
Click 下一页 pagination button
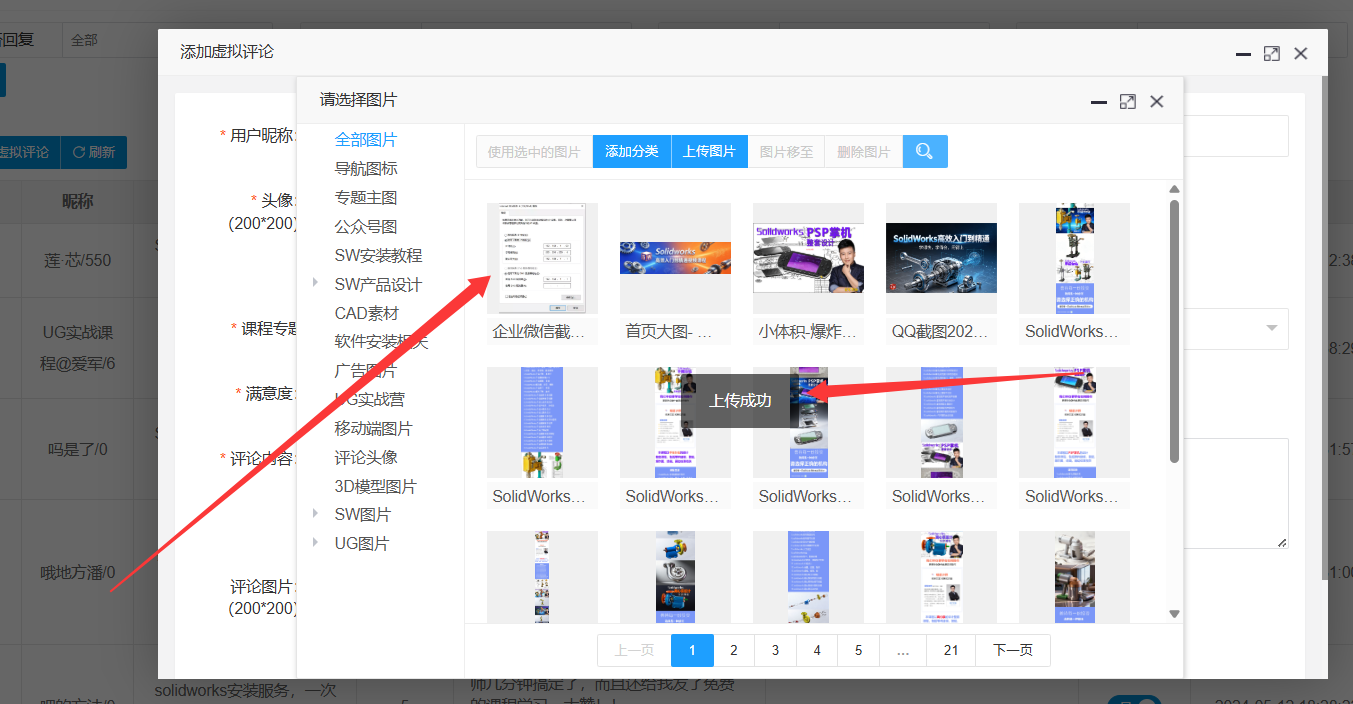(x=1013, y=650)
